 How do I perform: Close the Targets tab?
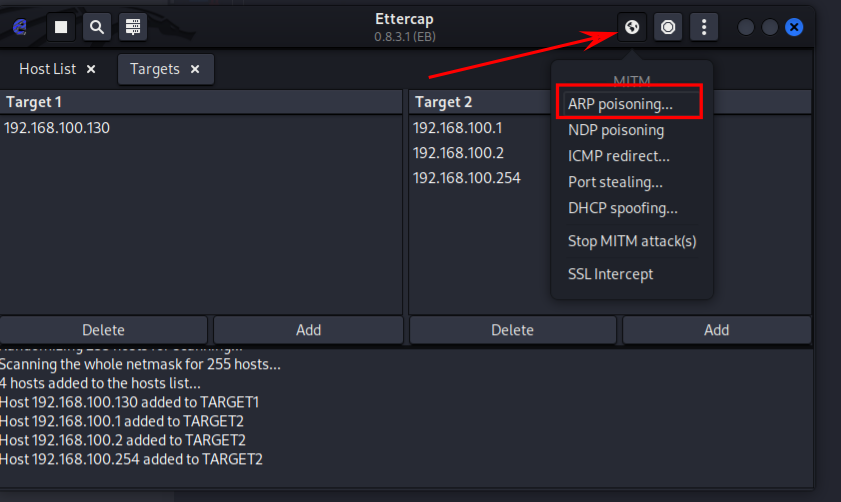coord(195,69)
